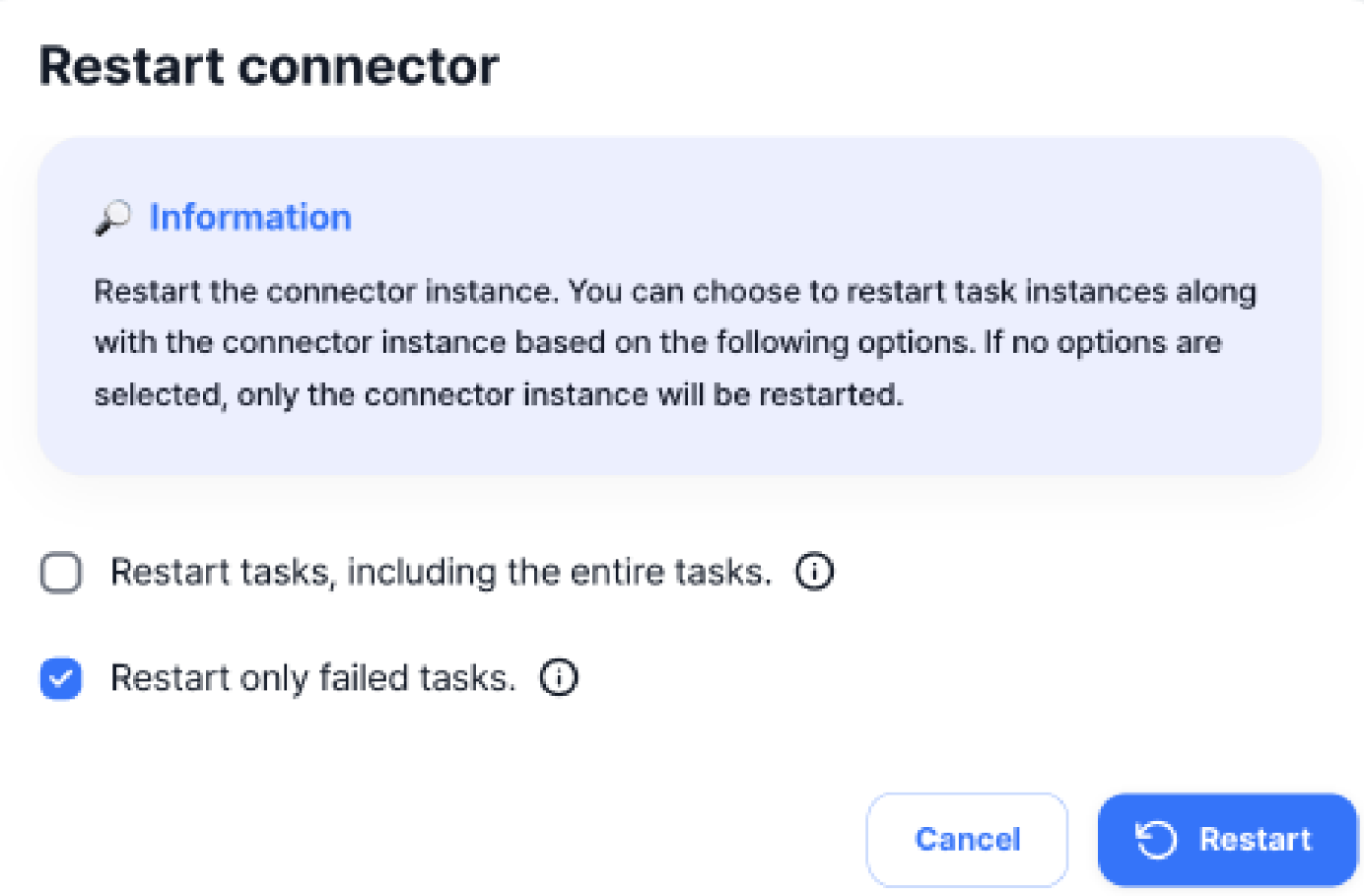Select the Restart connector dialog title
Screen dimensions: 1364x896
click(268, 65)
